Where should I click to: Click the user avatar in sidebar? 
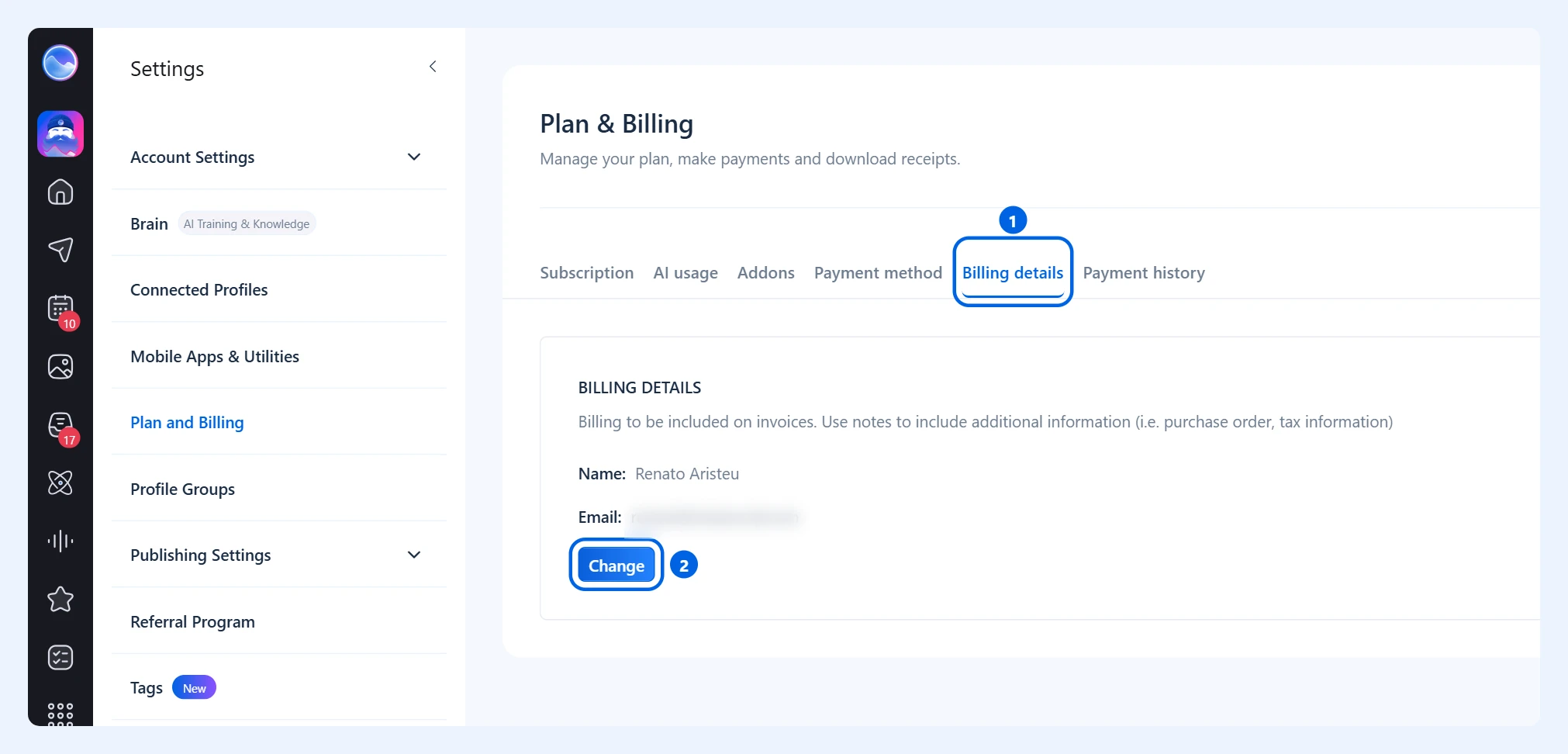pos(60,134)
